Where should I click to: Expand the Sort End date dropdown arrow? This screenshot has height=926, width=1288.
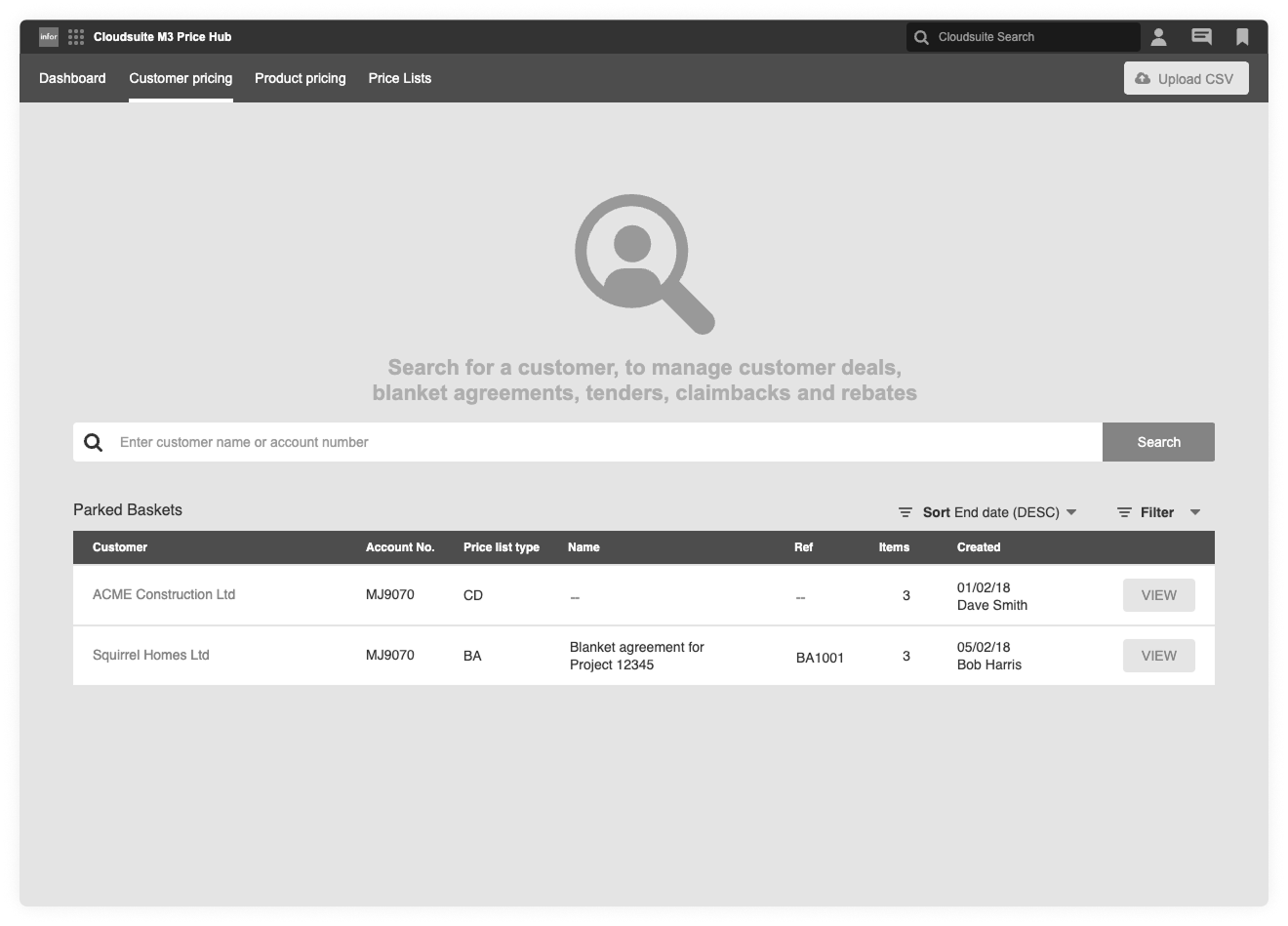tap(1071, 512)
